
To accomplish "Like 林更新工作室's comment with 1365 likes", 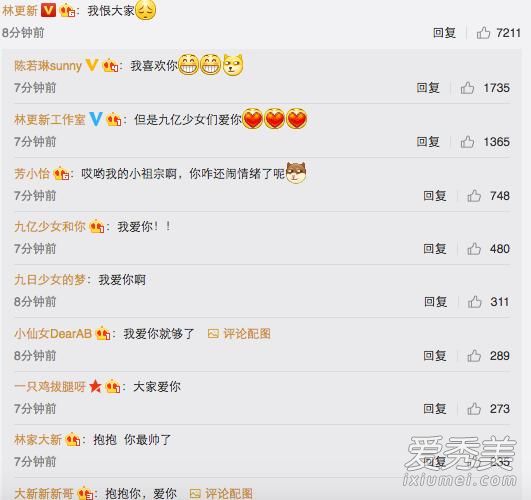I will click(x=467, y=142).
